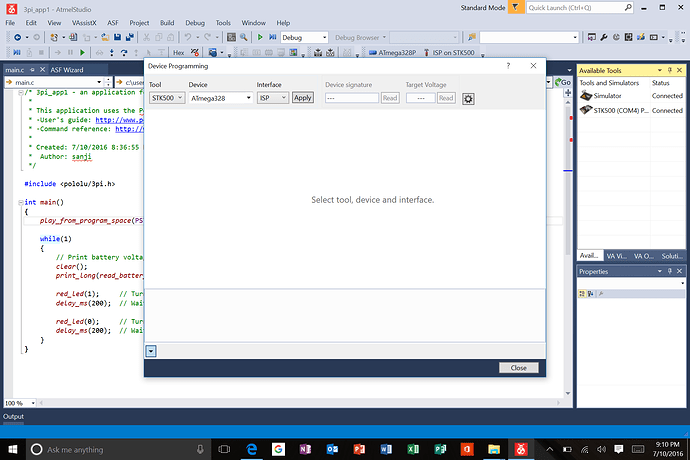Expand the Tool dropdown showing STK500

point(167,98)
